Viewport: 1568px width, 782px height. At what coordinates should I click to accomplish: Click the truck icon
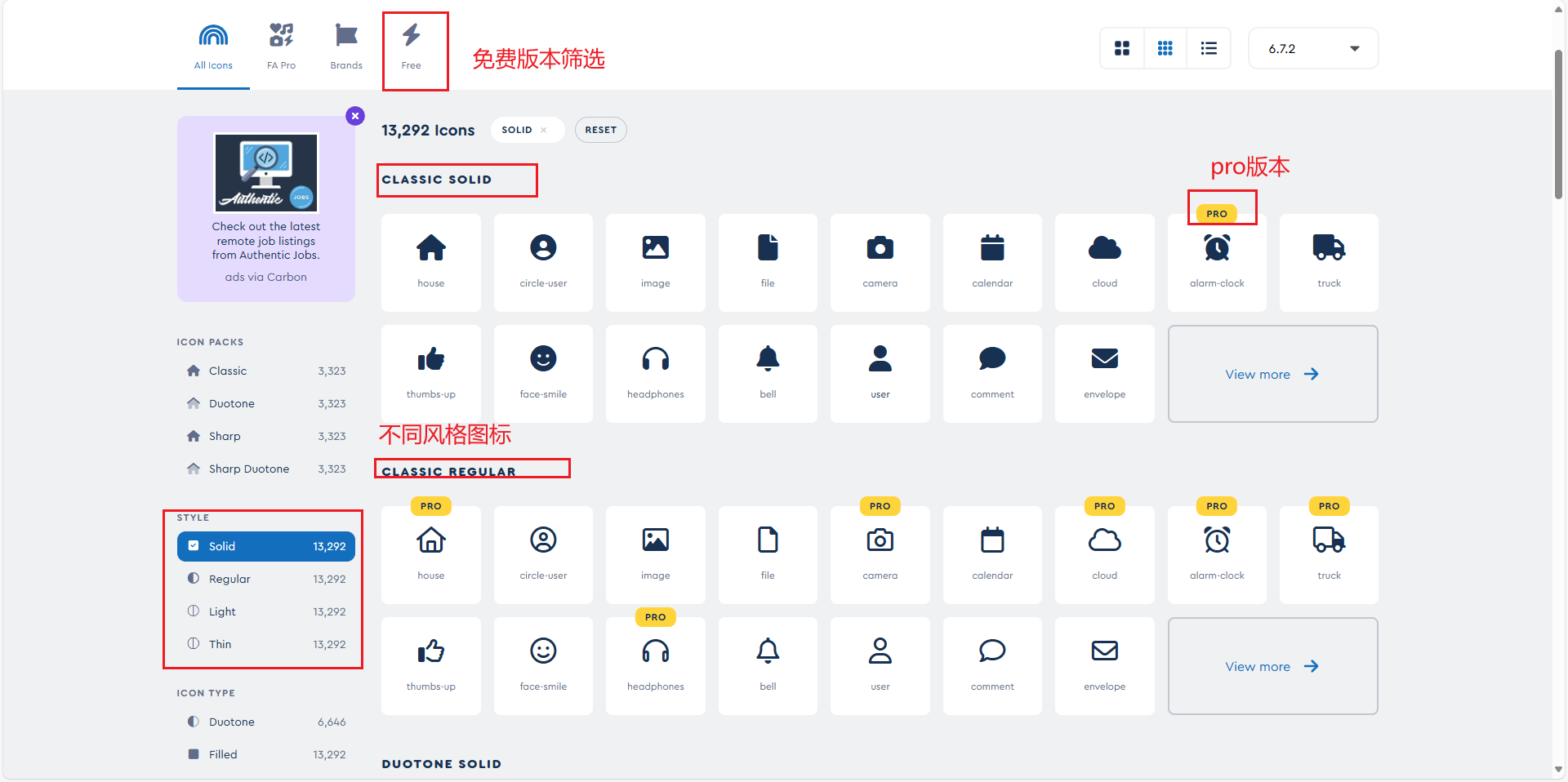[x=1329, y=261]
